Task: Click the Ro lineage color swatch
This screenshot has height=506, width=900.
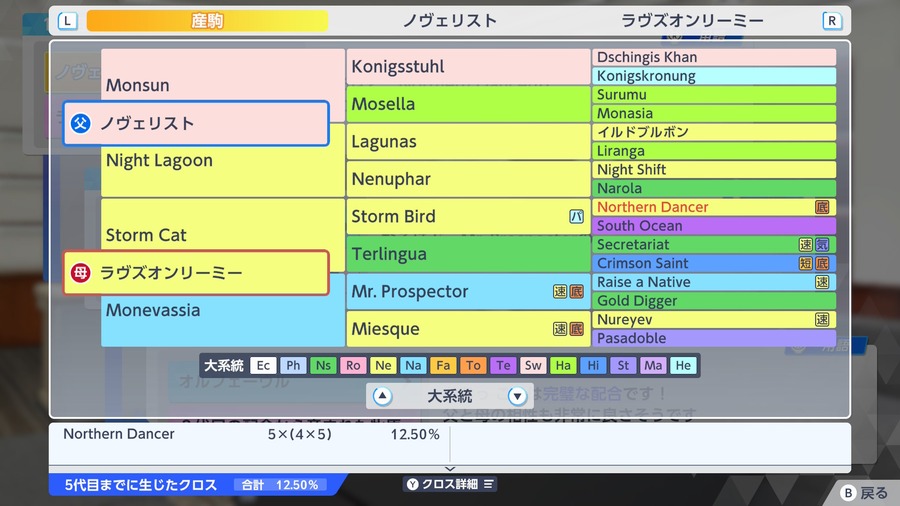Action: click(x=353, y=365)
